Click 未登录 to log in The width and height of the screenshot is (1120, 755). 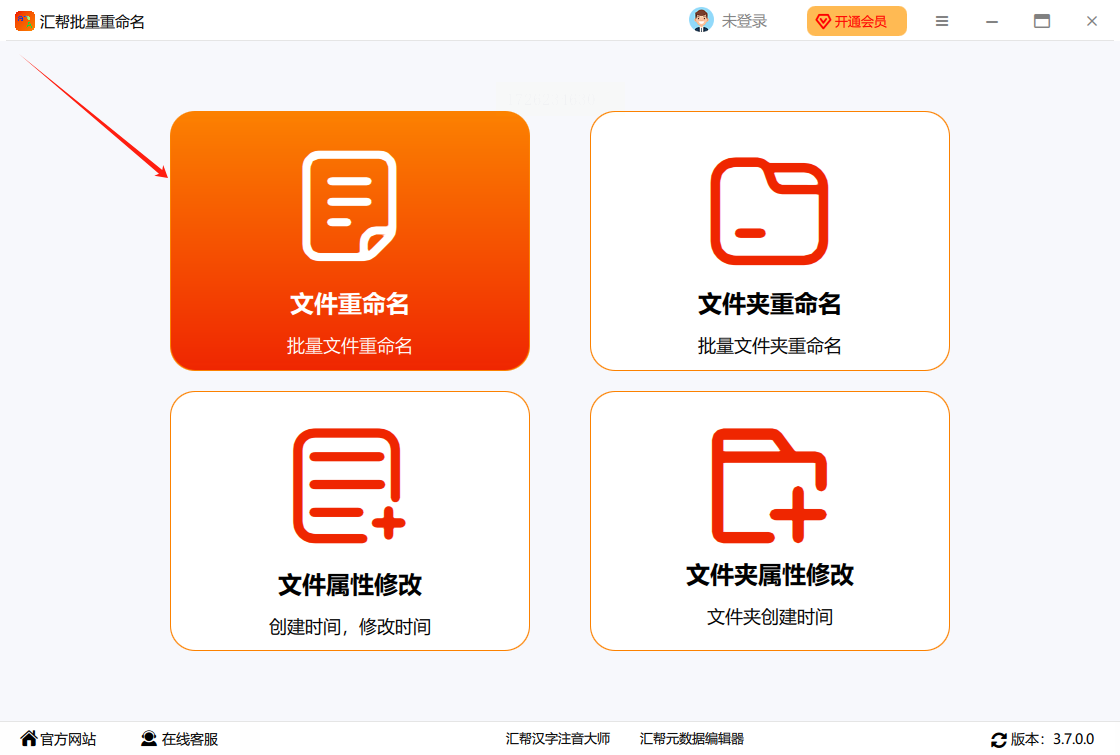(744, 21)
